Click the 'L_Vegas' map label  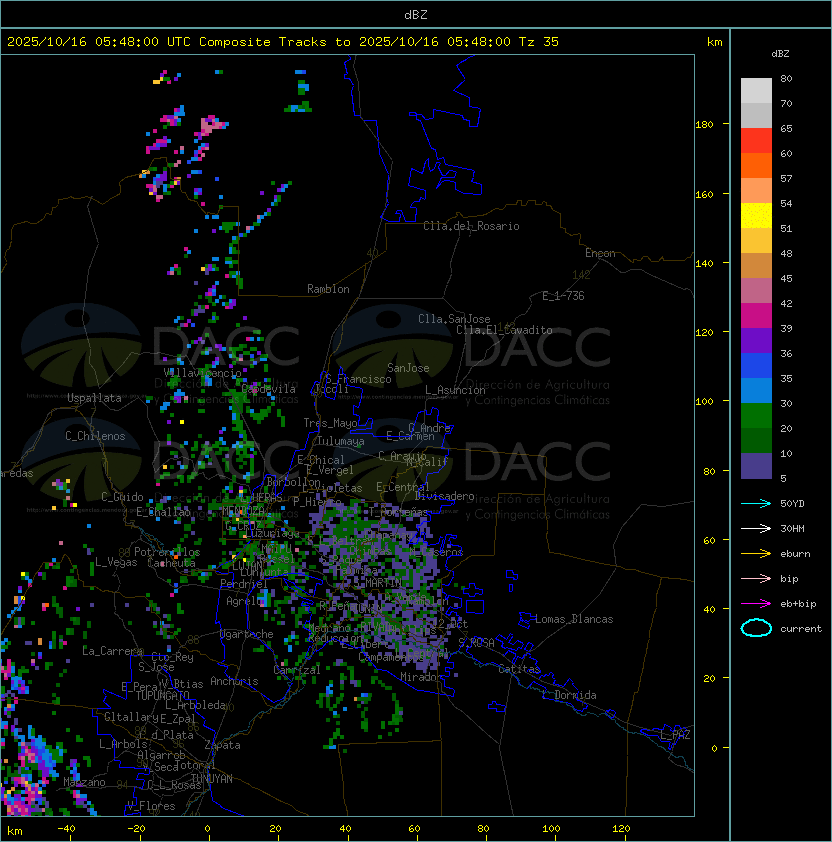[116, 562]
